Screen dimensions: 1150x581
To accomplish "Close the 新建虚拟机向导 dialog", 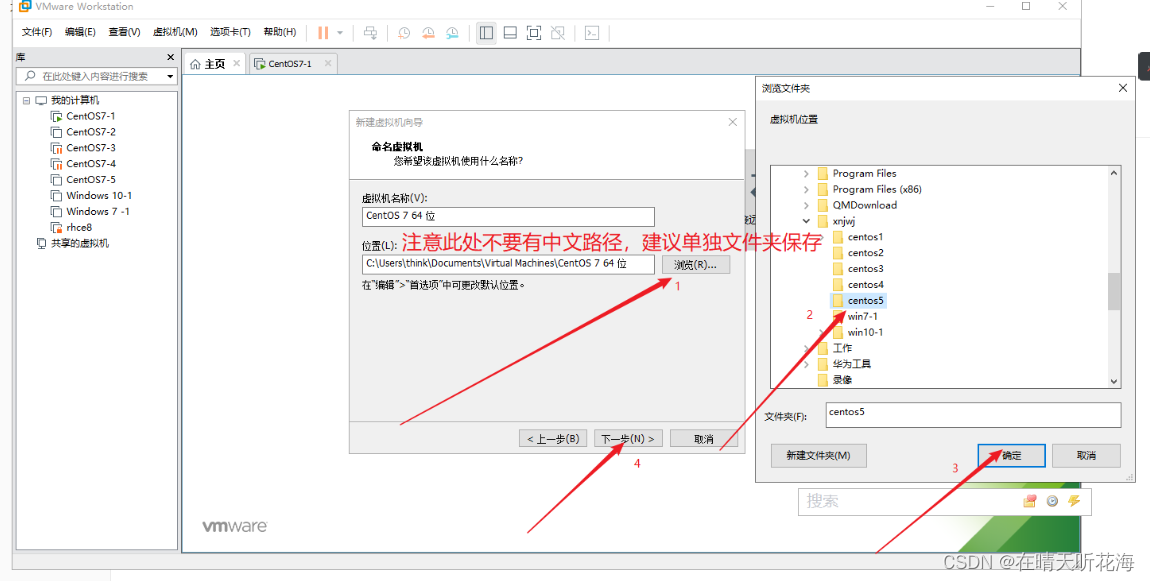I will pyautogui.click(x=732, y=123).
